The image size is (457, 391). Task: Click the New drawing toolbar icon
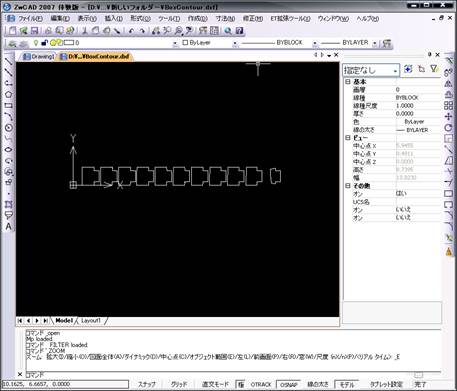tap(12, 31)
